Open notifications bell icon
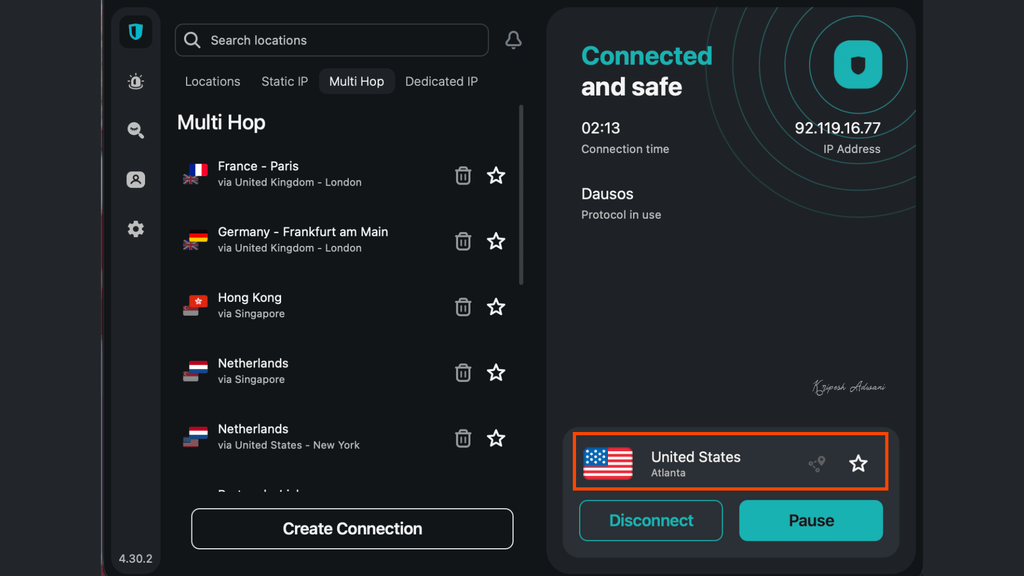Viewport: 1024px width, 576px height. (513, 40)
